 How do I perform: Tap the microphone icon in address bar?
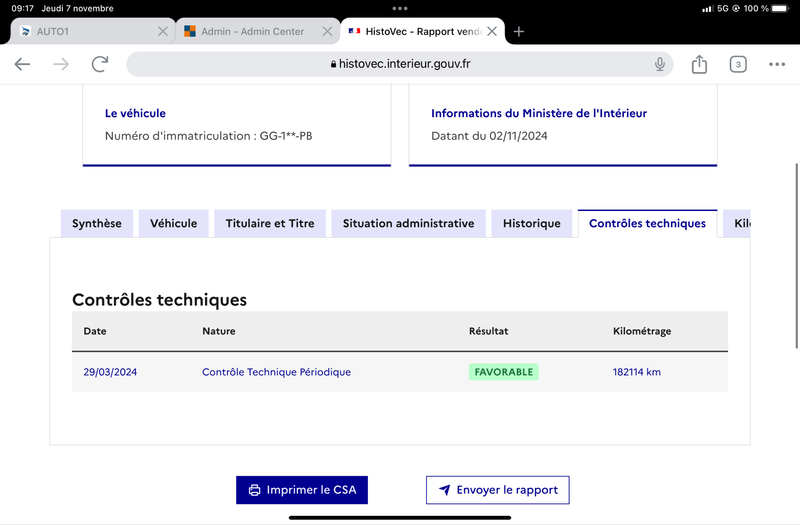(660, 64)
